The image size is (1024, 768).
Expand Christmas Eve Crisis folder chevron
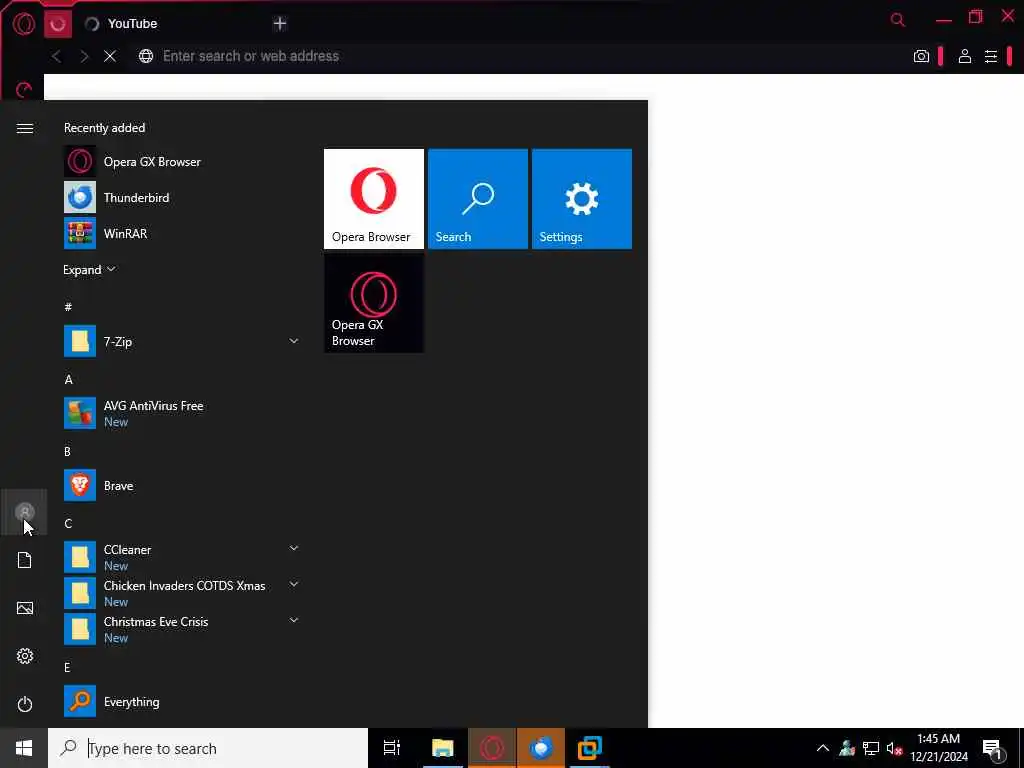coord(294,620)
